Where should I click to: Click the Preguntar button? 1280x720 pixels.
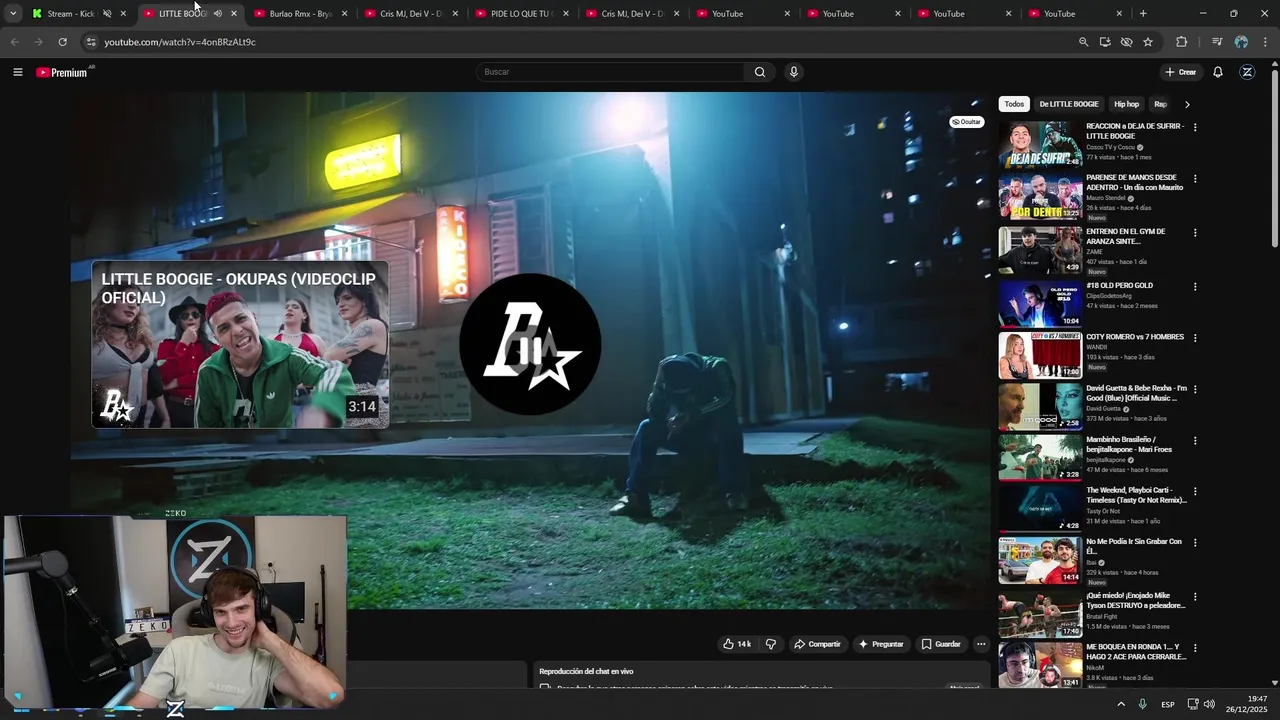pyautogui.click(x=881, y=644)
